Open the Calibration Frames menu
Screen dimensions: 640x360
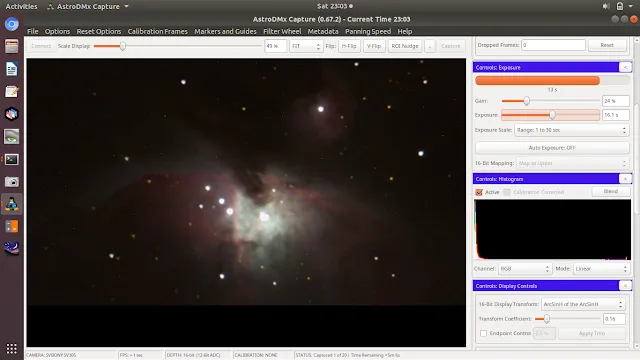tap(158, 31)
